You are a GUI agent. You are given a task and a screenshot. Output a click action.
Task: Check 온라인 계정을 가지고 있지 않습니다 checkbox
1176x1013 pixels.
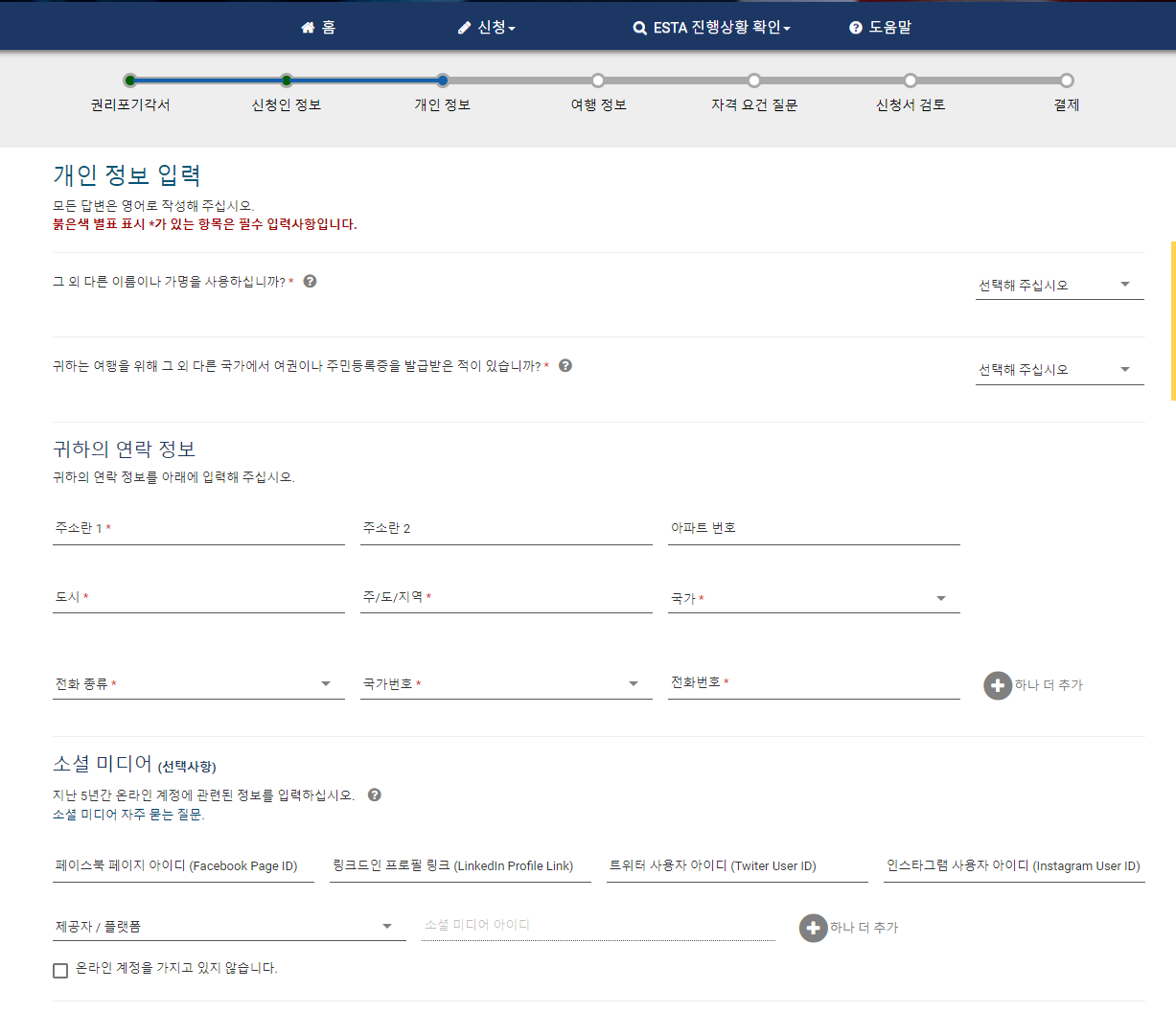pyautogui.click(x=60, y=971)
